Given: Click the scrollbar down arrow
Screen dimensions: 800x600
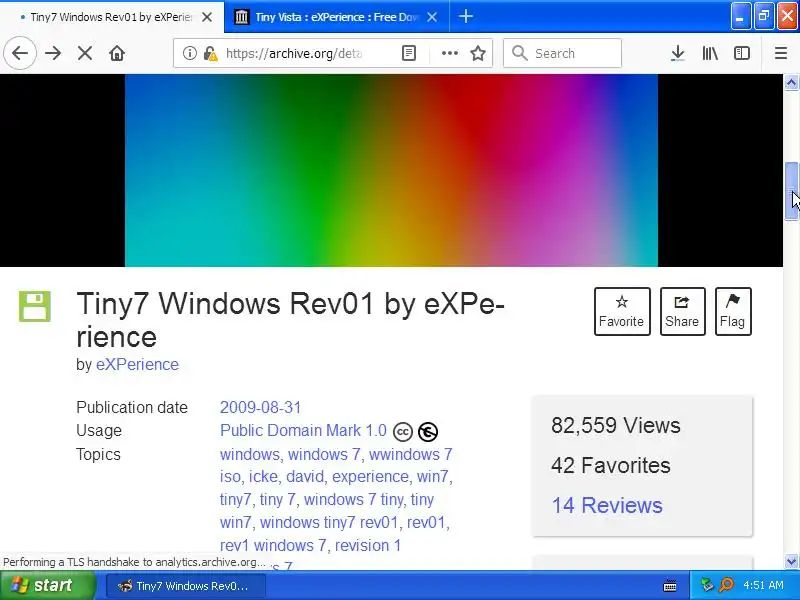Looking at the screenshot, I should (x=791, y=561).
